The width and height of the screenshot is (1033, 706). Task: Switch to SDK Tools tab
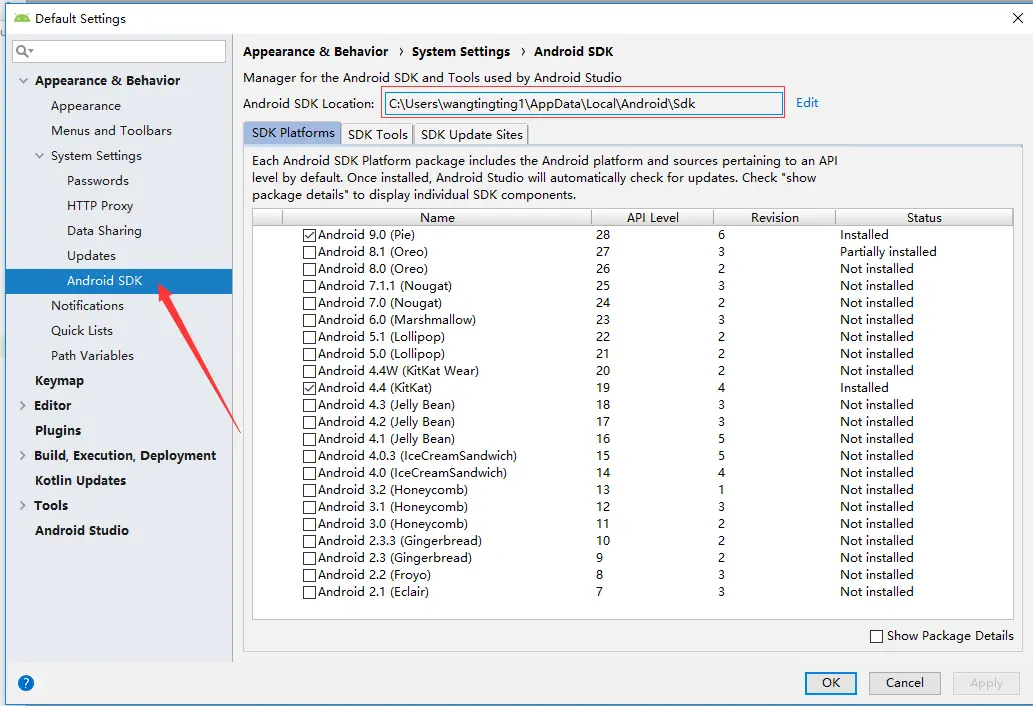377,134
